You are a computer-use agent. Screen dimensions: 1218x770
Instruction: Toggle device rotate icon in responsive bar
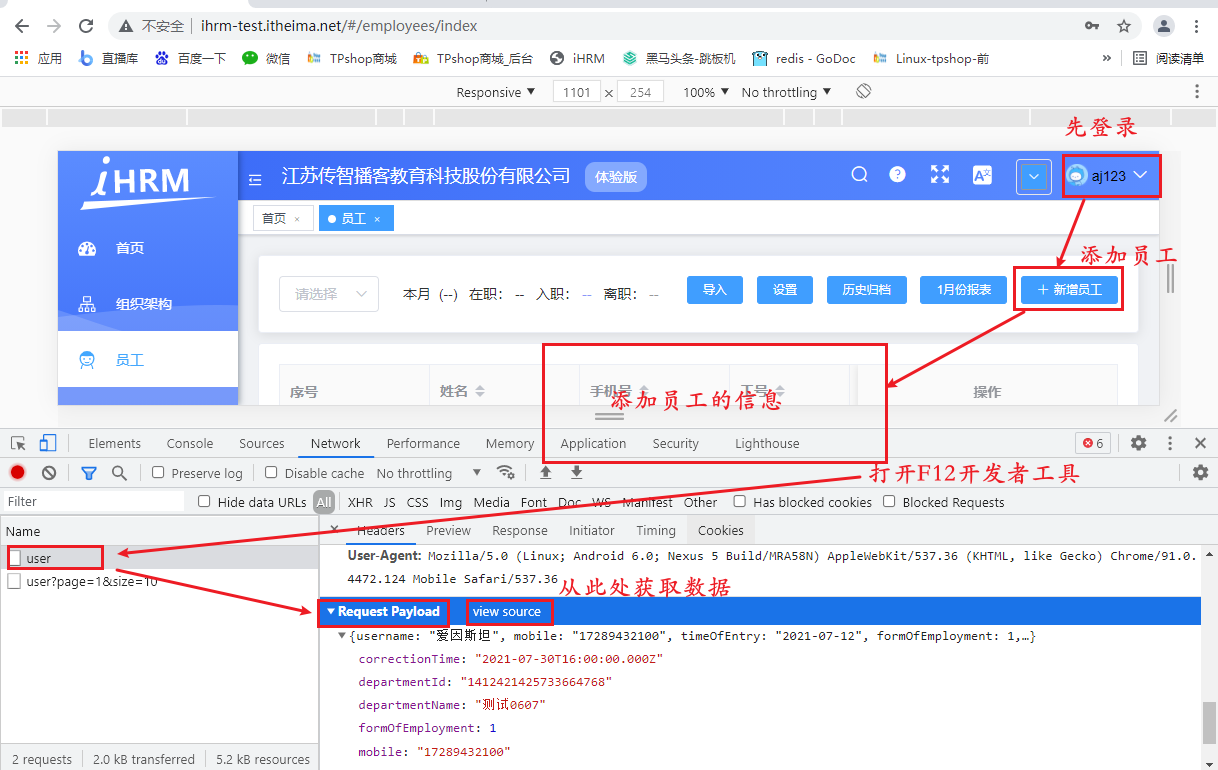(x=864, y=91)
